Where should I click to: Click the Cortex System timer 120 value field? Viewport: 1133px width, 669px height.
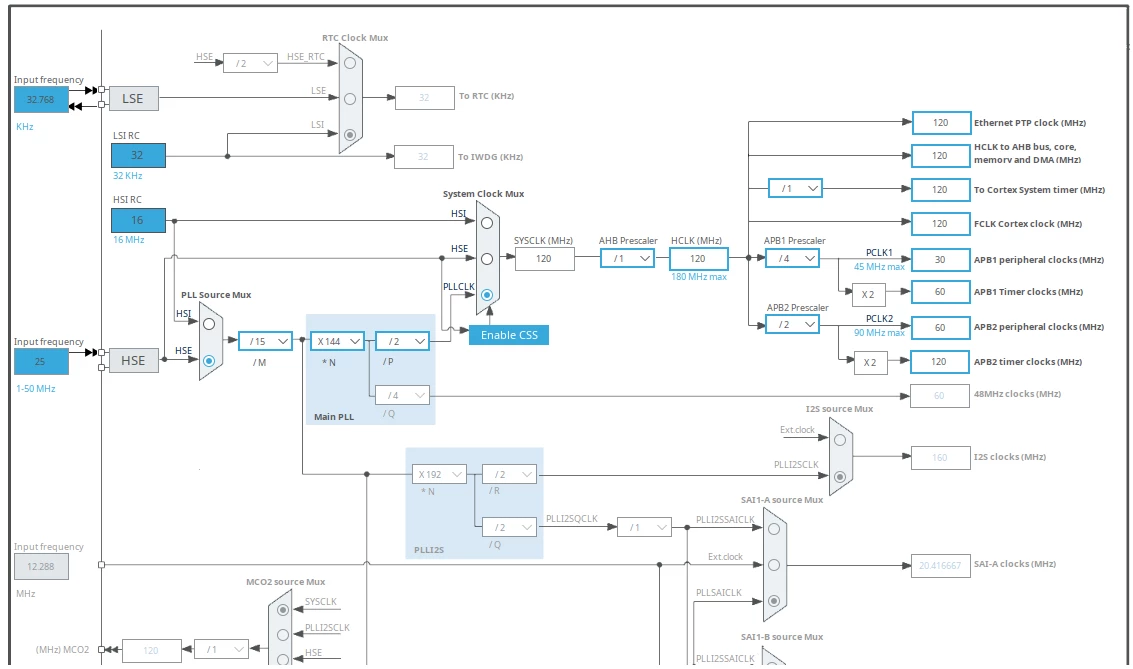(940, 189)
